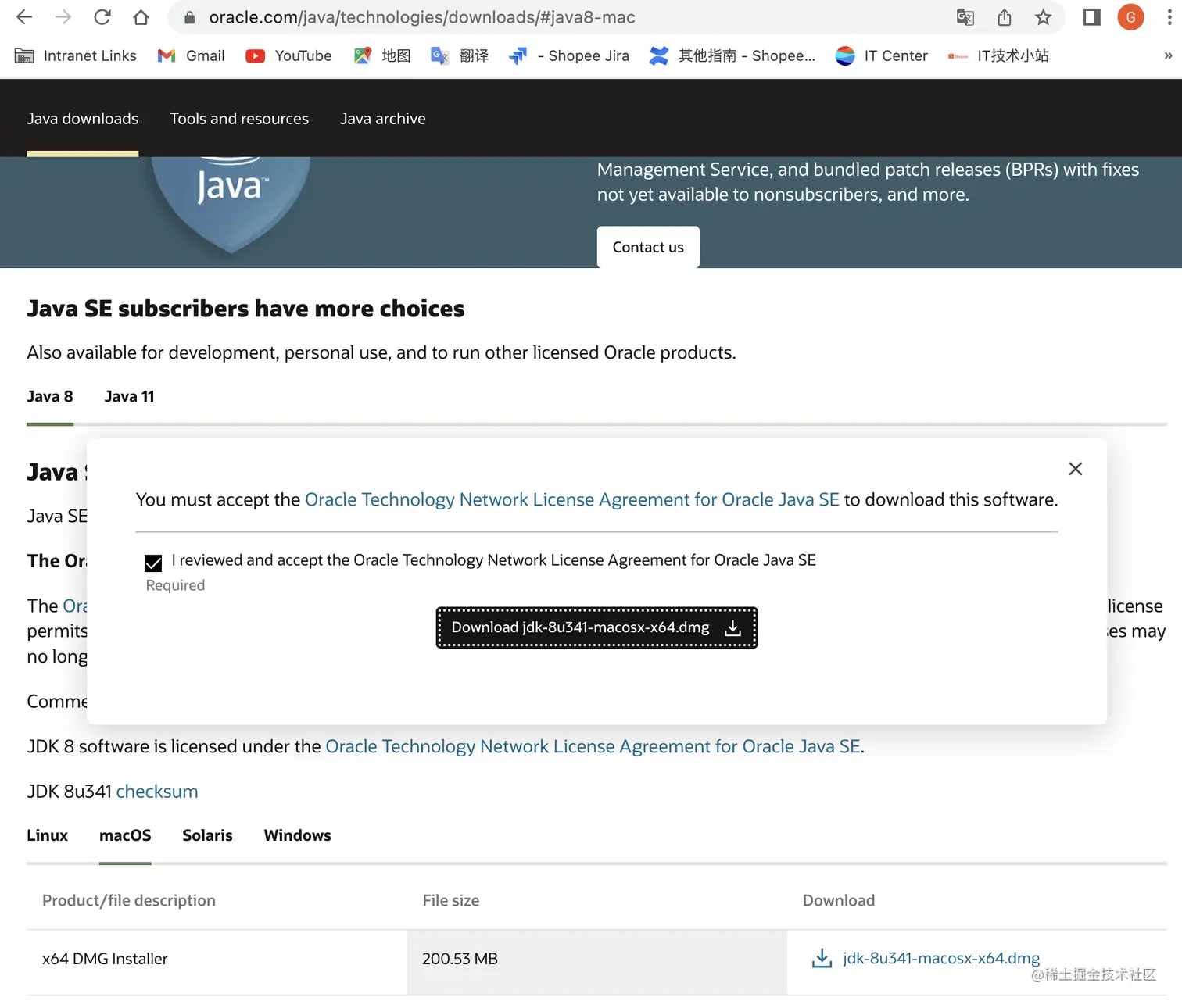This screenshot has height=1008, width=1182.
Task: Click the oracle.com address bar URL
Action: click(421, 17)
